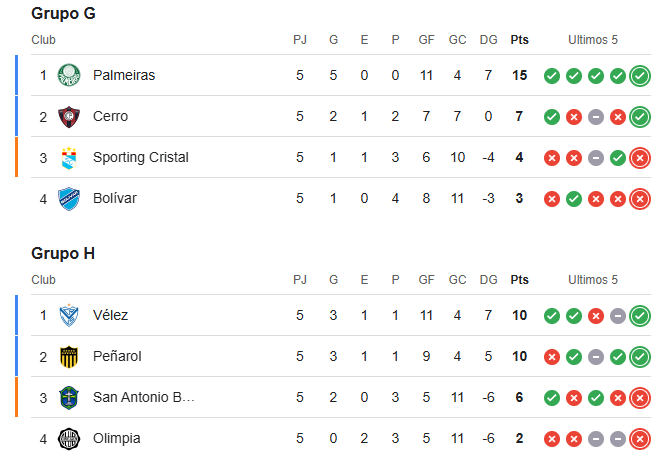Click Palmeiras' most recent win icon
The image size is (665, 457).
point(640,76)
